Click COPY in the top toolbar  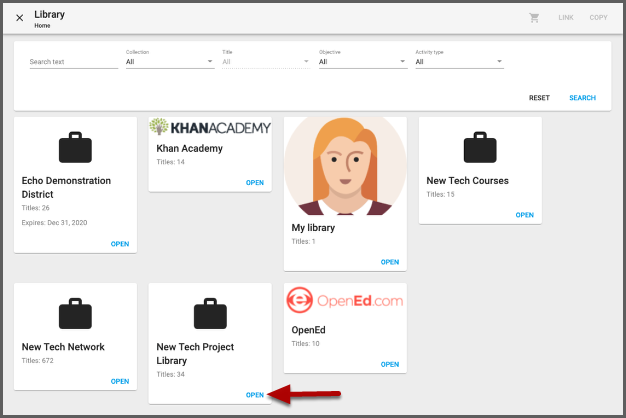pyautogui.click(x=598, y=18)
